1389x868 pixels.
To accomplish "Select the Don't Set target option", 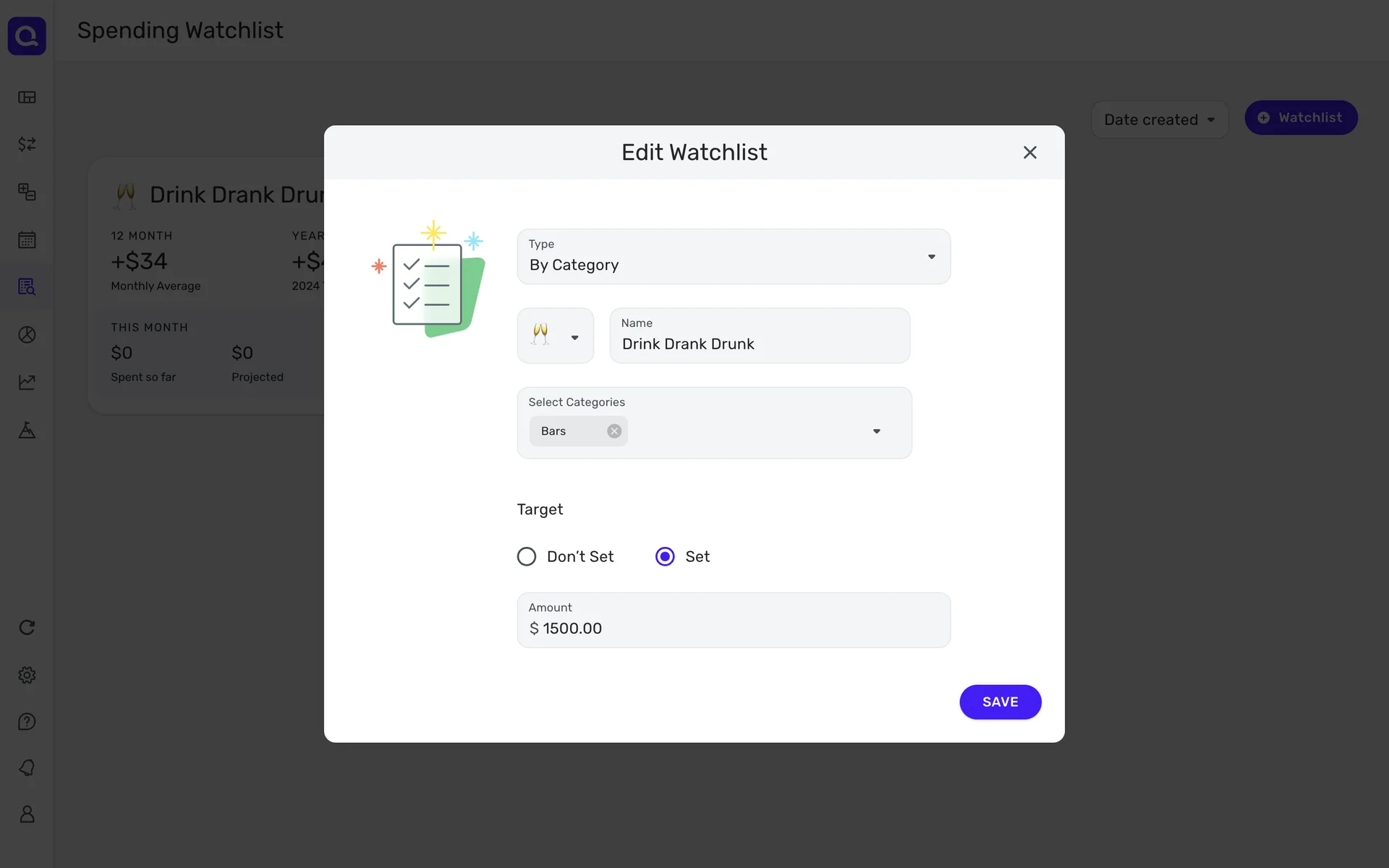I will pyautogui.click(x=527, y=556).
